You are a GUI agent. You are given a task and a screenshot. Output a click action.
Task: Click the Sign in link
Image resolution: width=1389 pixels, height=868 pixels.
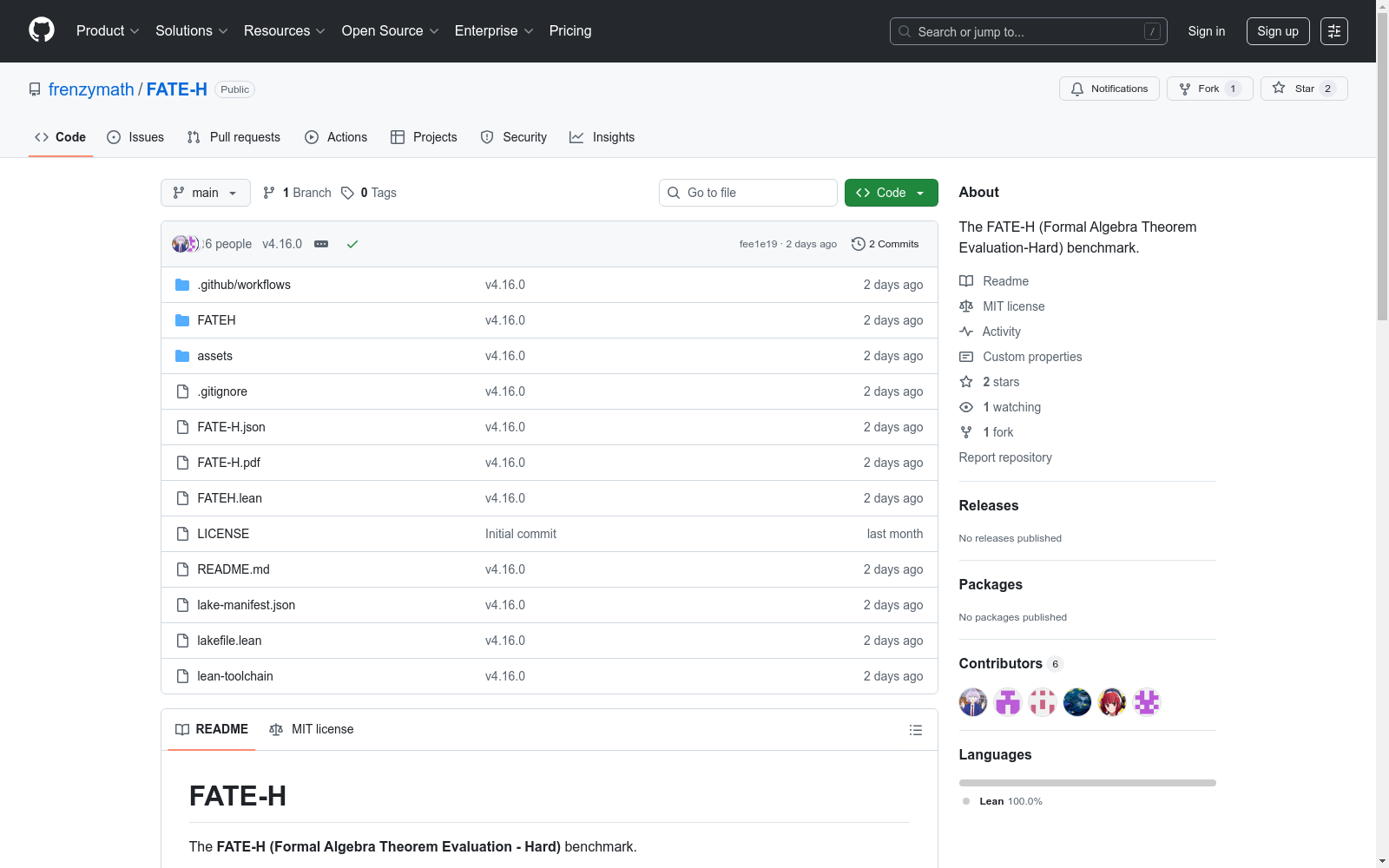pos(1207,31)
